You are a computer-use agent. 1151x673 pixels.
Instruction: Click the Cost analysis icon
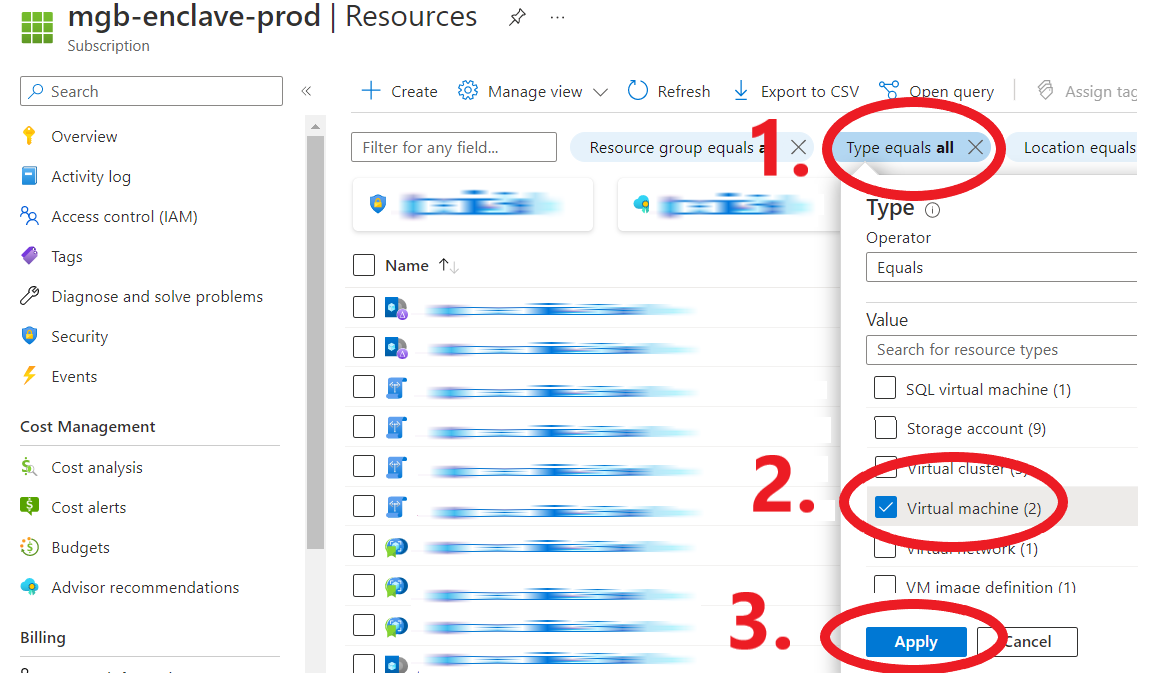(x=29, y=467)
